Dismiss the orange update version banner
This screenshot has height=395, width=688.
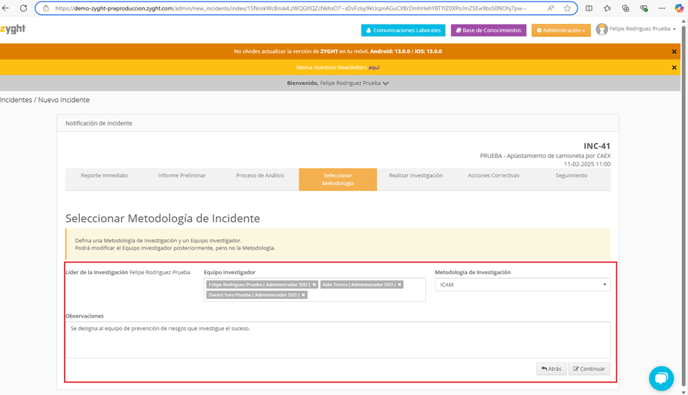pyautogui.click(x=674, y=52)
